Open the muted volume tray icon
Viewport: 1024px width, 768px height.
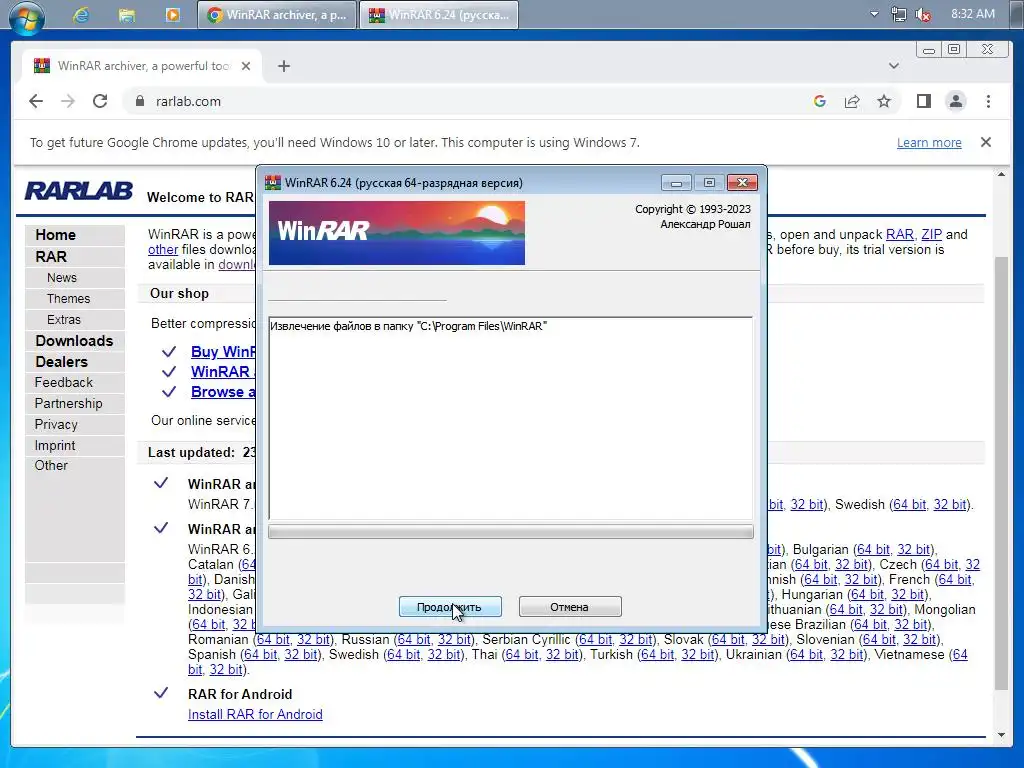(x=923, y=14)
